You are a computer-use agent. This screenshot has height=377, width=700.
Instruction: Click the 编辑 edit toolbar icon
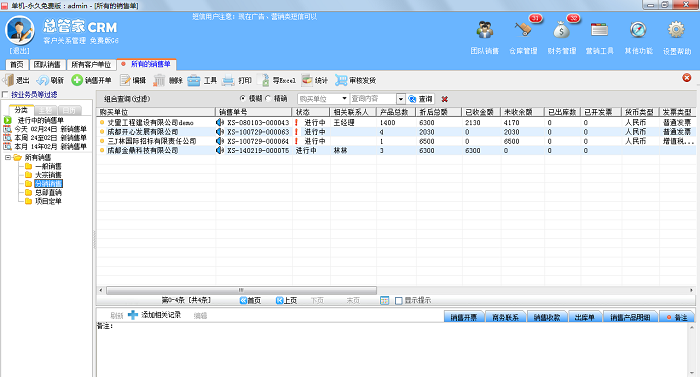click(125, 80)
